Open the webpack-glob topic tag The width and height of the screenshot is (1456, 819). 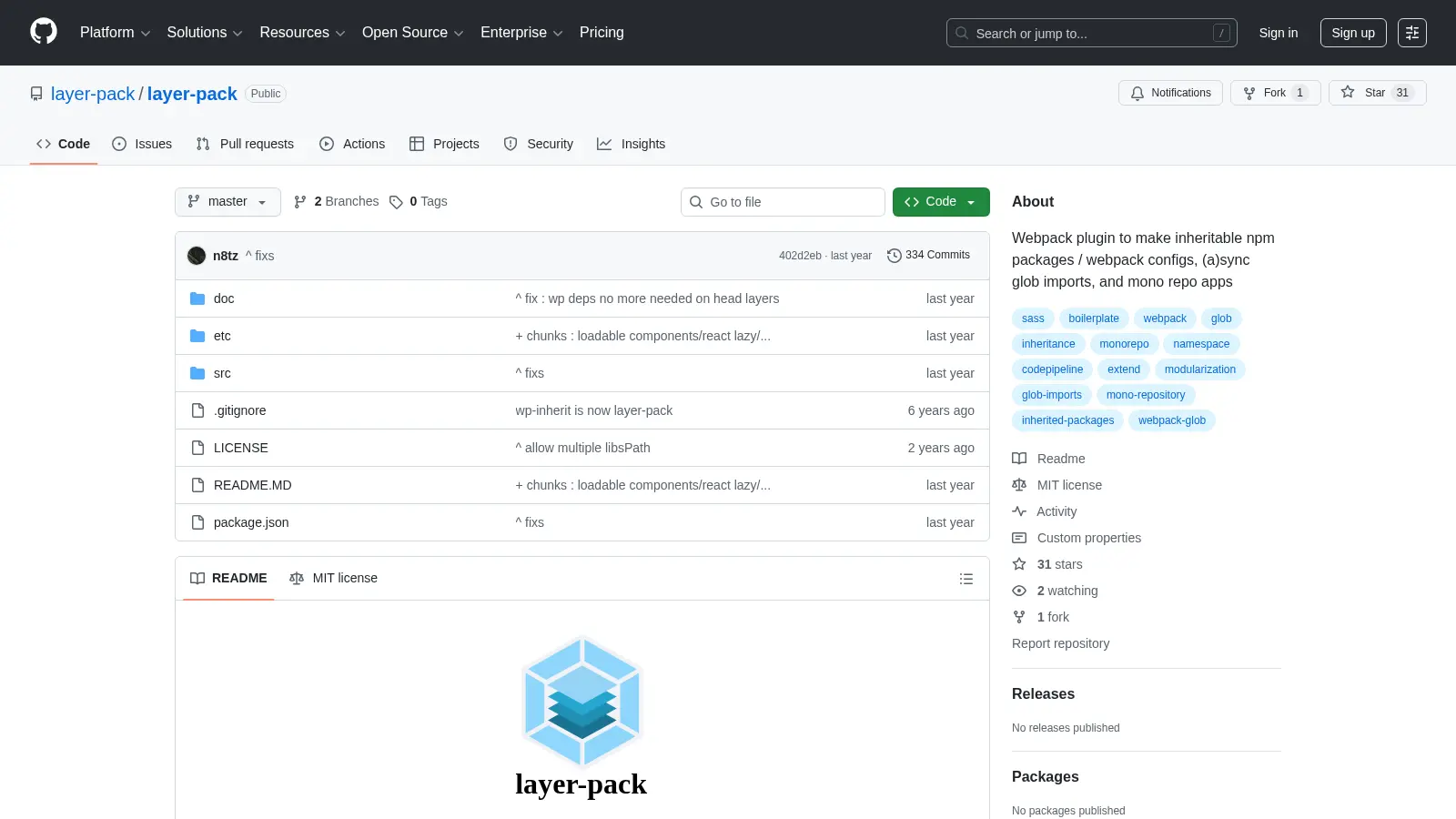tap(1172, 420)
